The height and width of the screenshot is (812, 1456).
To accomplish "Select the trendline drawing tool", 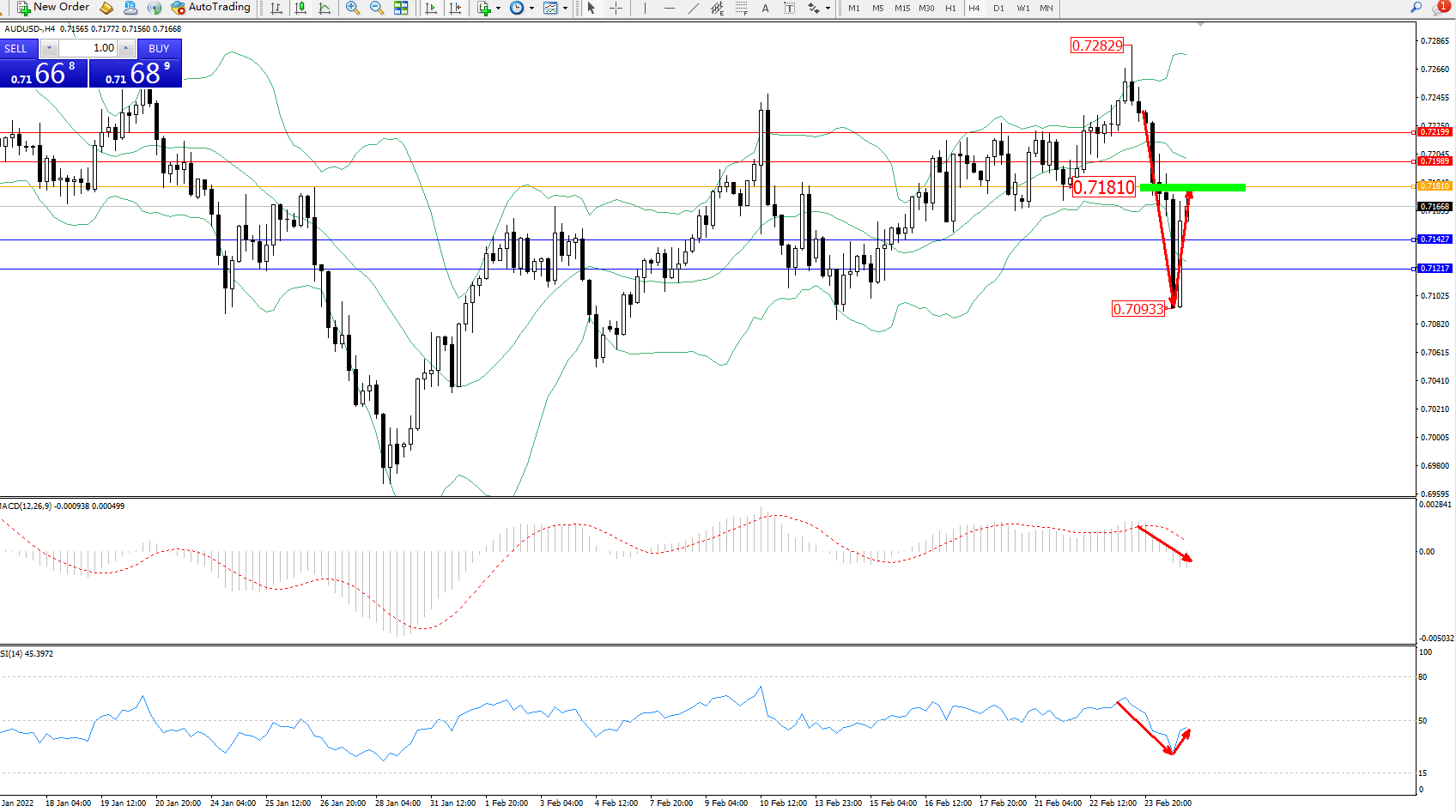I will pyautogui.click(x=693, y=8).
